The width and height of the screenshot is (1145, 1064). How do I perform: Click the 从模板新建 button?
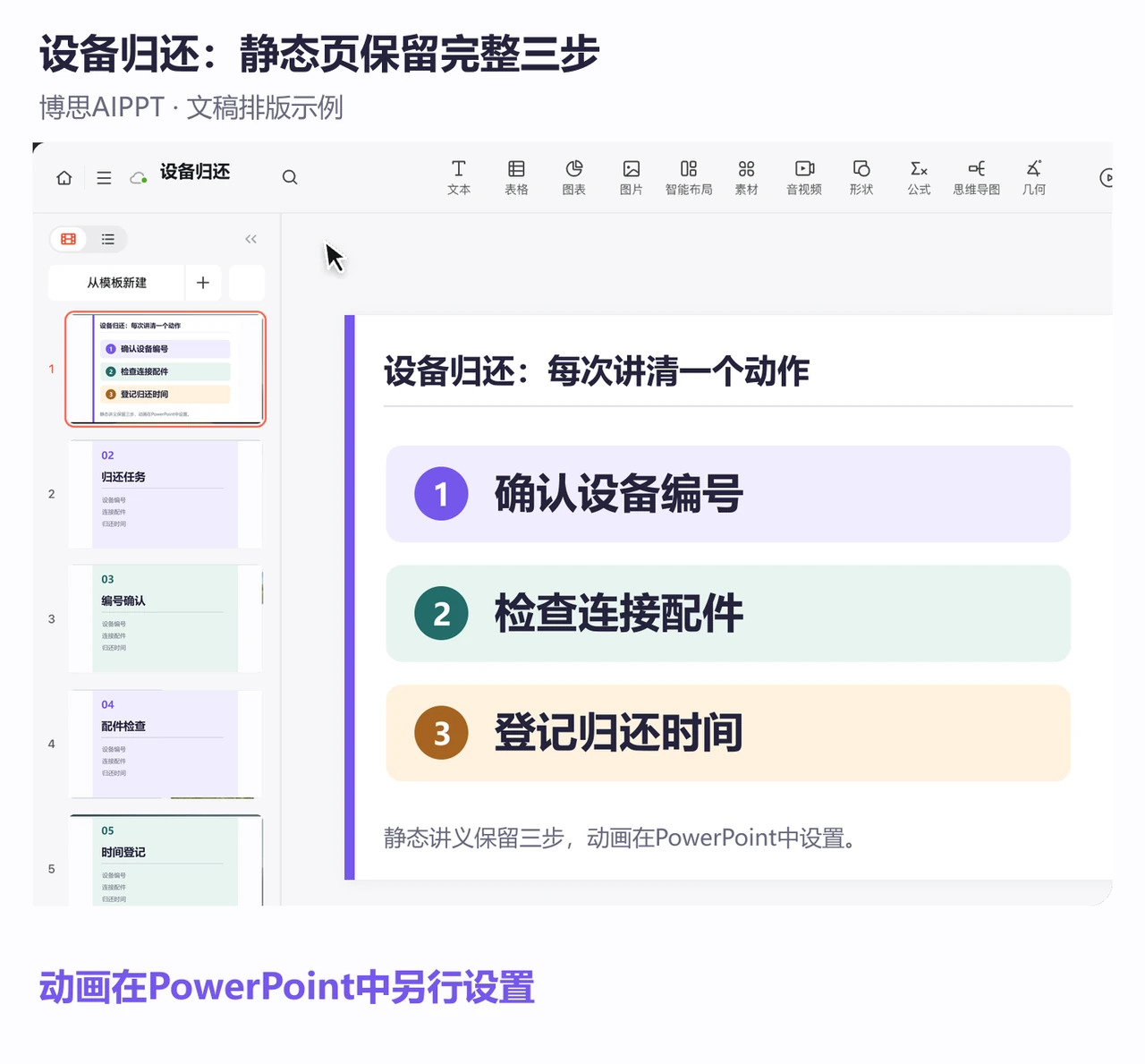(116, 283)
